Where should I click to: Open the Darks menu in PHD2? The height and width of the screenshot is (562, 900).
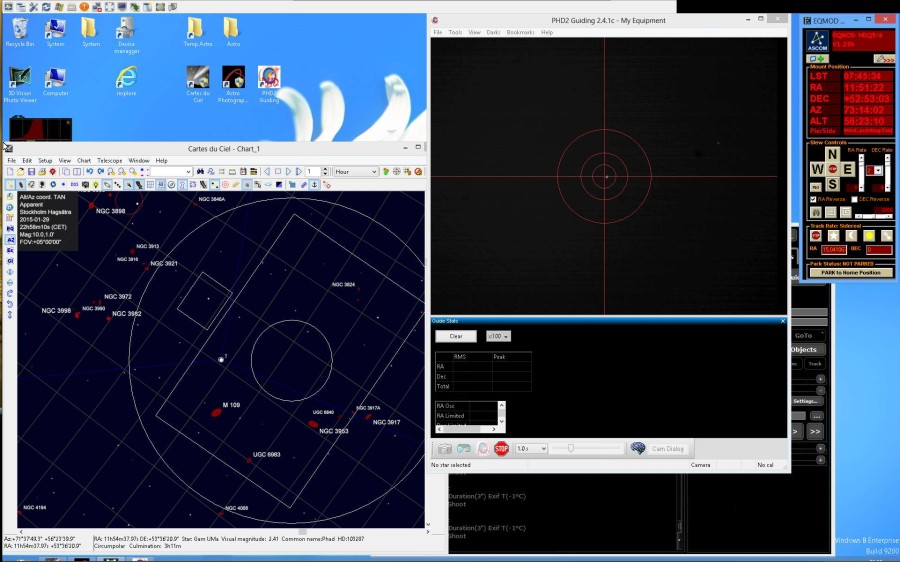coord(494,32)
